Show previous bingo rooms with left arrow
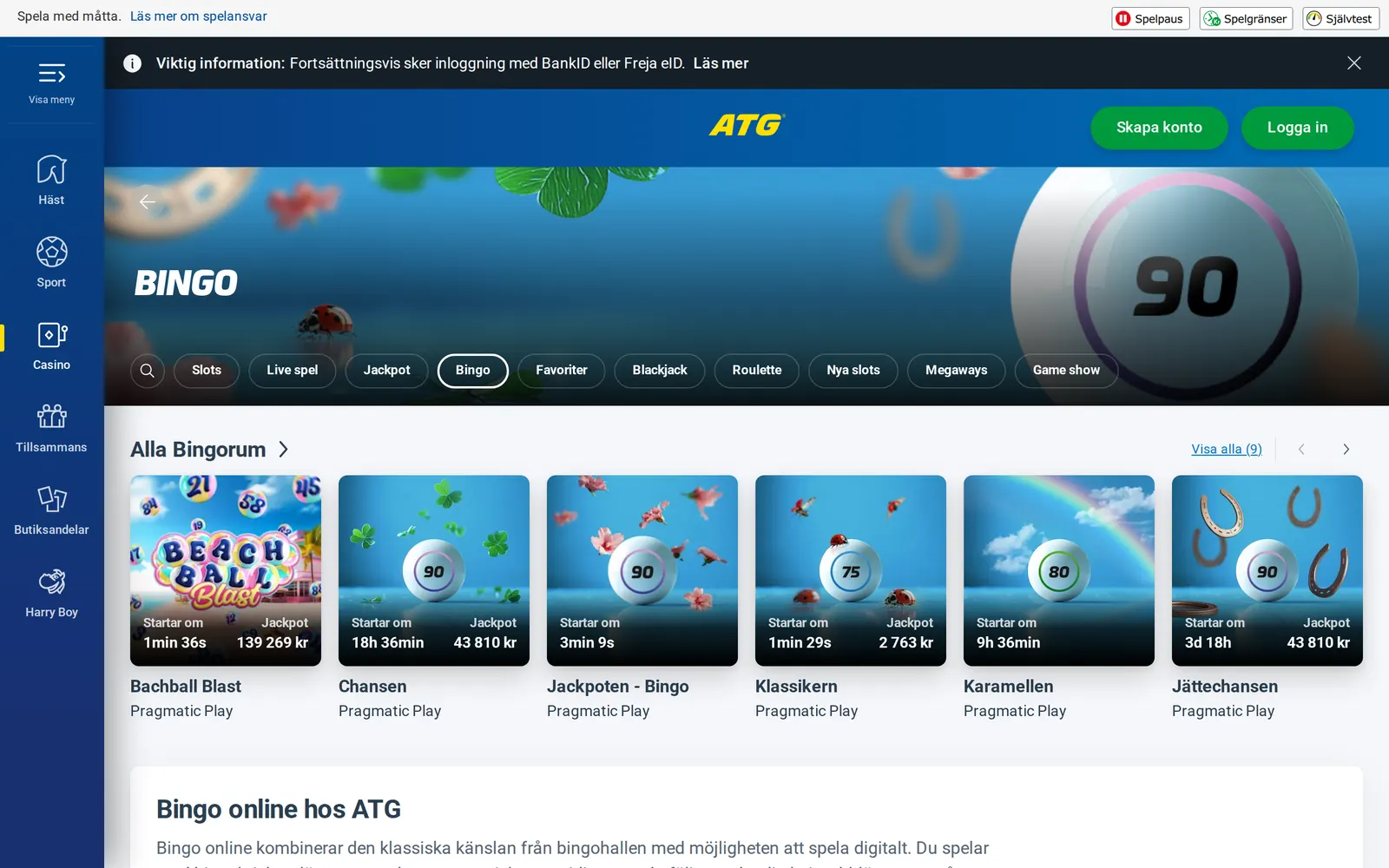Viewport: 1389px width, 868px height. [1301, 450]
